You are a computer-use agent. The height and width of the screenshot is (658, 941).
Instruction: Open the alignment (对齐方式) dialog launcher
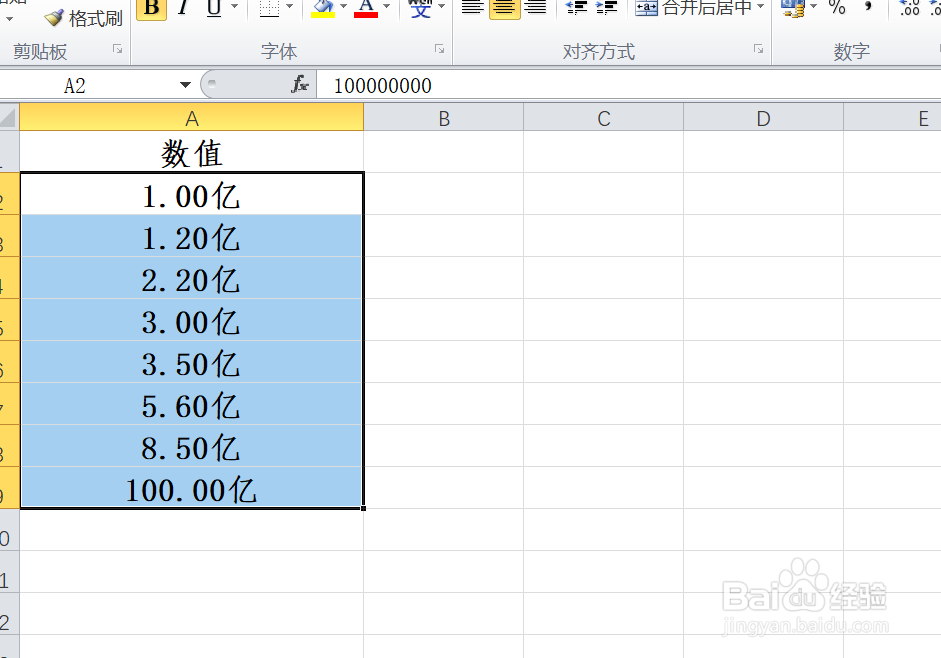[x=759, y=49]
